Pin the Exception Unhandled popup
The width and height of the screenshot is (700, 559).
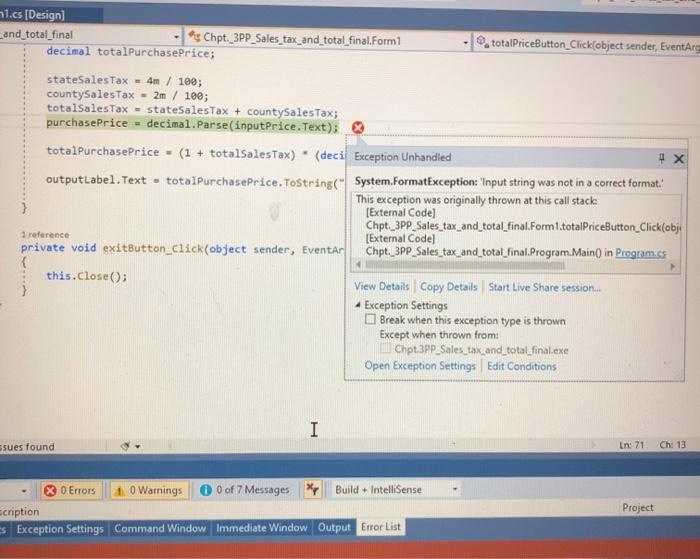point(662,158)
